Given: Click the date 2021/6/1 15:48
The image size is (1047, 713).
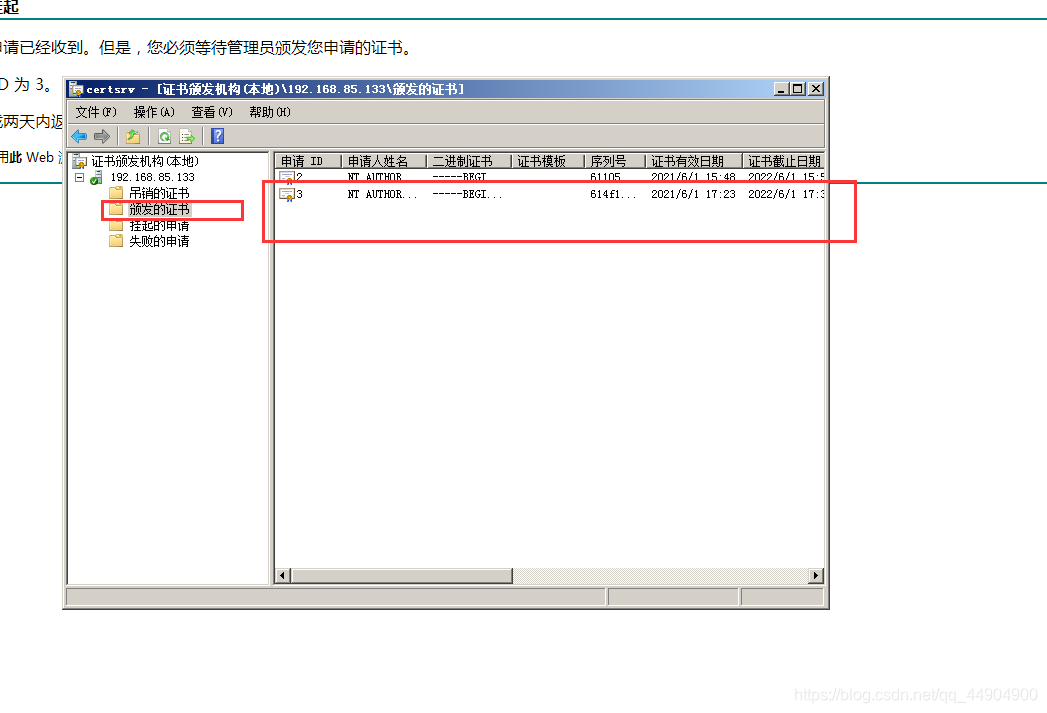Looking at the screenshot, I should pos(693,178).
